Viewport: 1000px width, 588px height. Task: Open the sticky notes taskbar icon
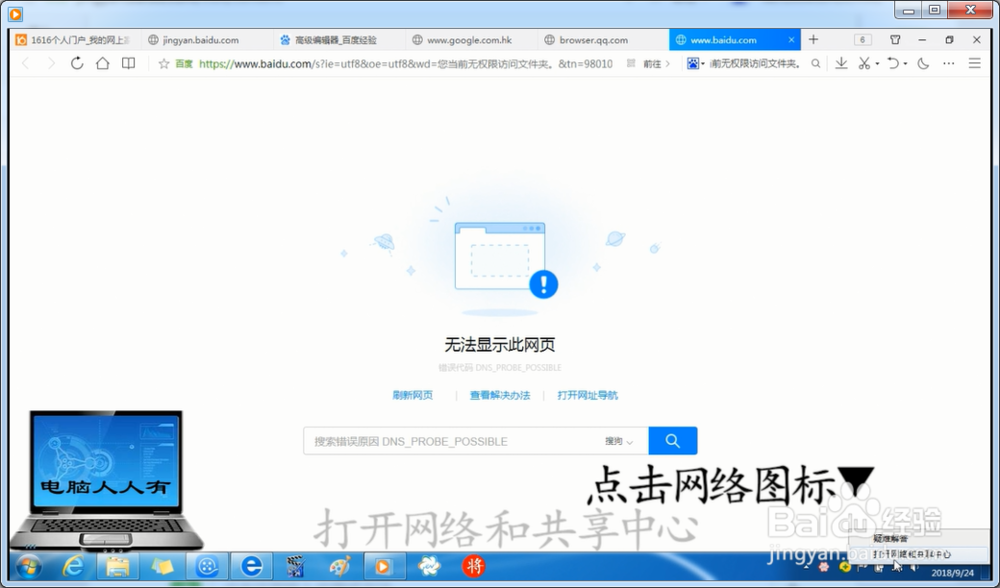coord(162,566)
